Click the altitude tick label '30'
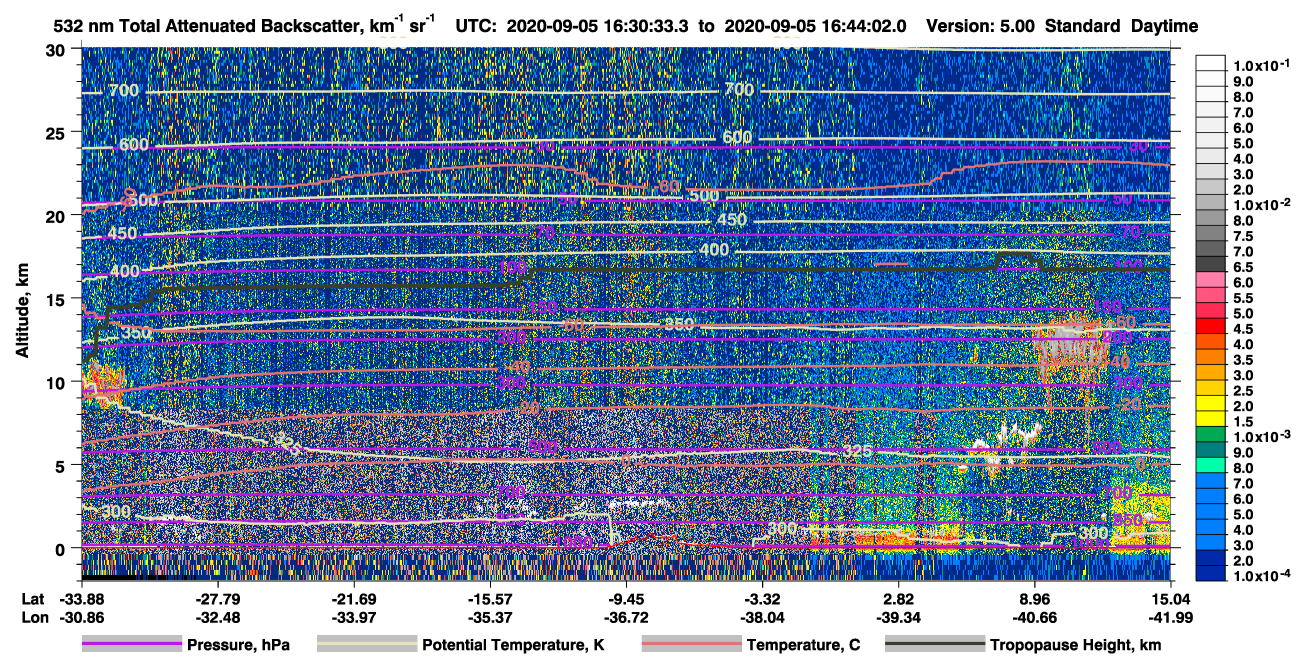This screenshot has height=667, width=1300. coord(58,49)
